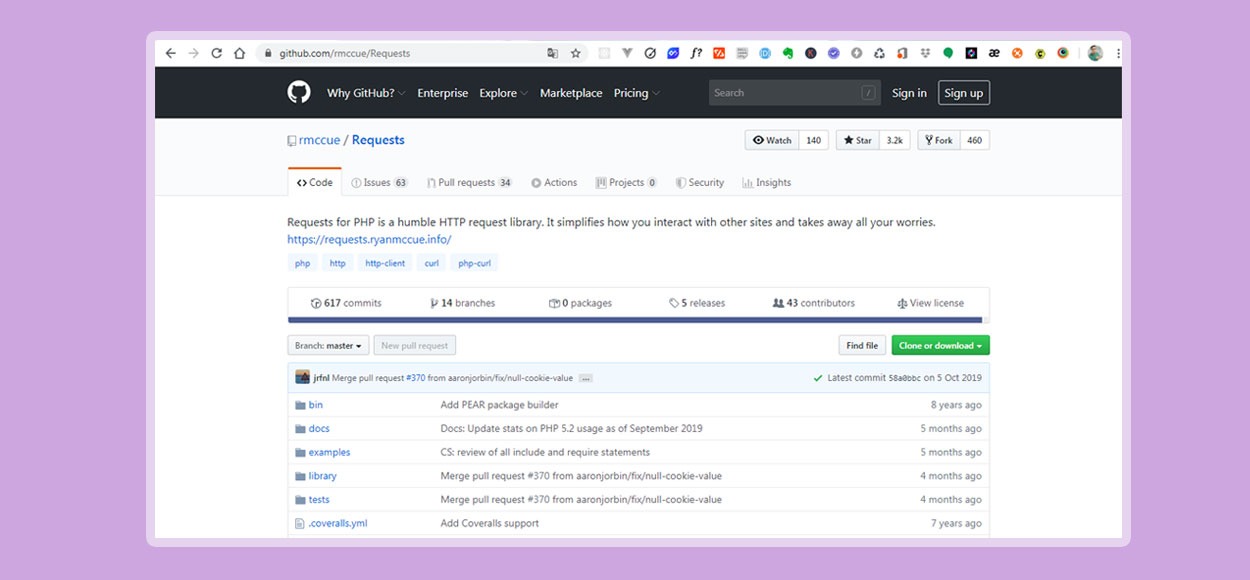Click the browser back arrow
This screenshot has width=1250, height=580.
click(170, 53)
